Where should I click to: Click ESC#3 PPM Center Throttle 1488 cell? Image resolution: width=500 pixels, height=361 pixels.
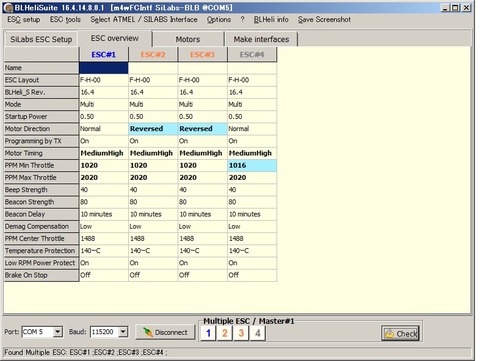[x=202, y=239]
